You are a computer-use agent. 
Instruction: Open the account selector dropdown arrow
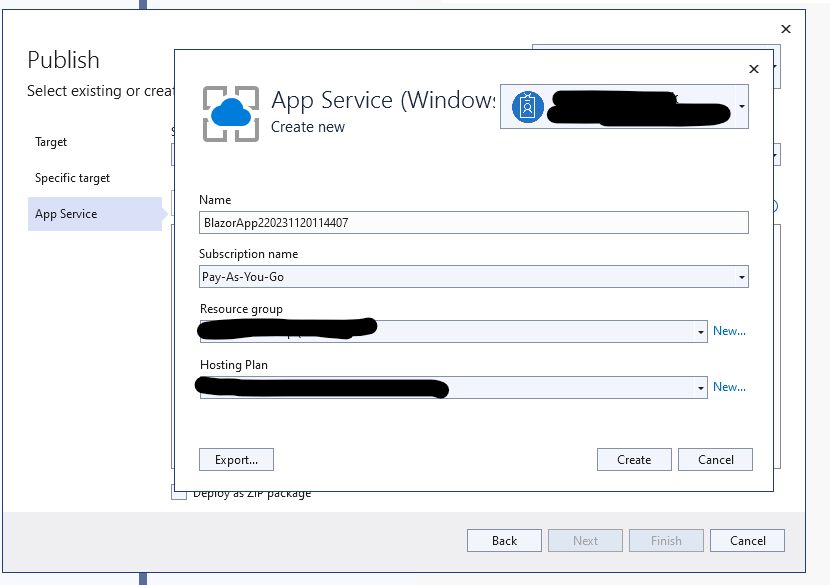pyautogui.click(x=742, y=106)
